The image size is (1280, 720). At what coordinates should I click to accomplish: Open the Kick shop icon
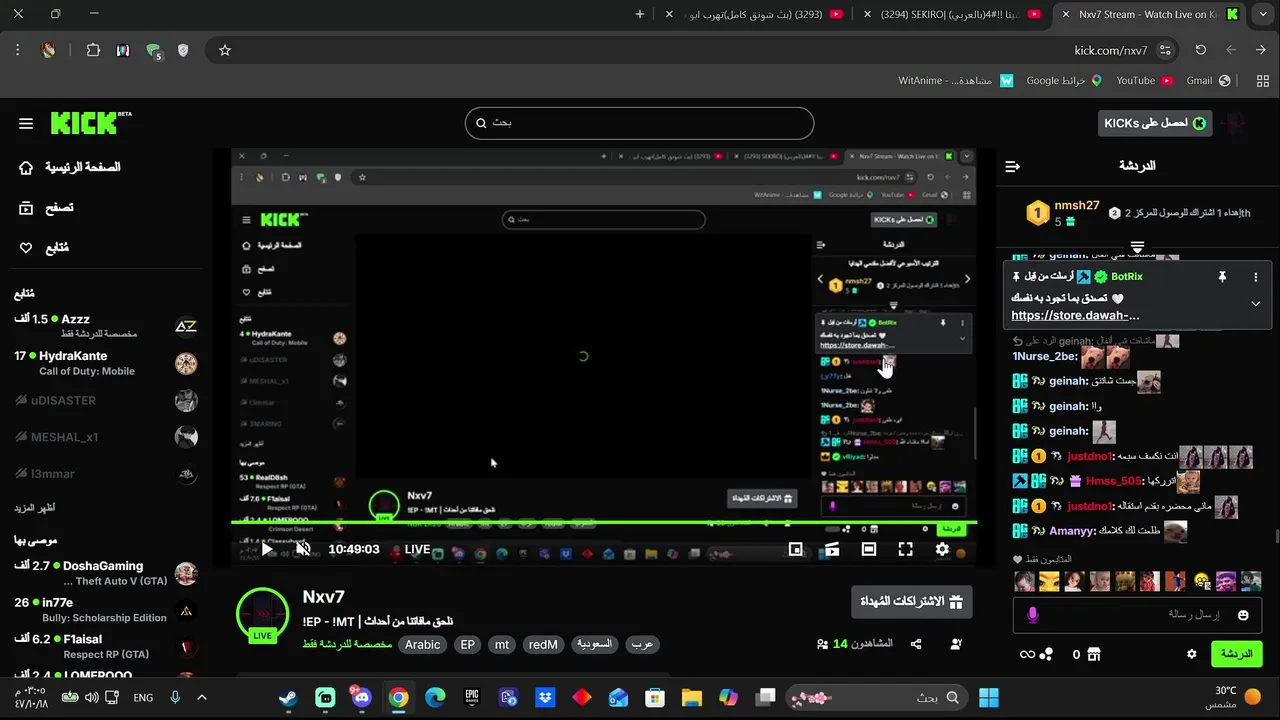pos(1094,654)
